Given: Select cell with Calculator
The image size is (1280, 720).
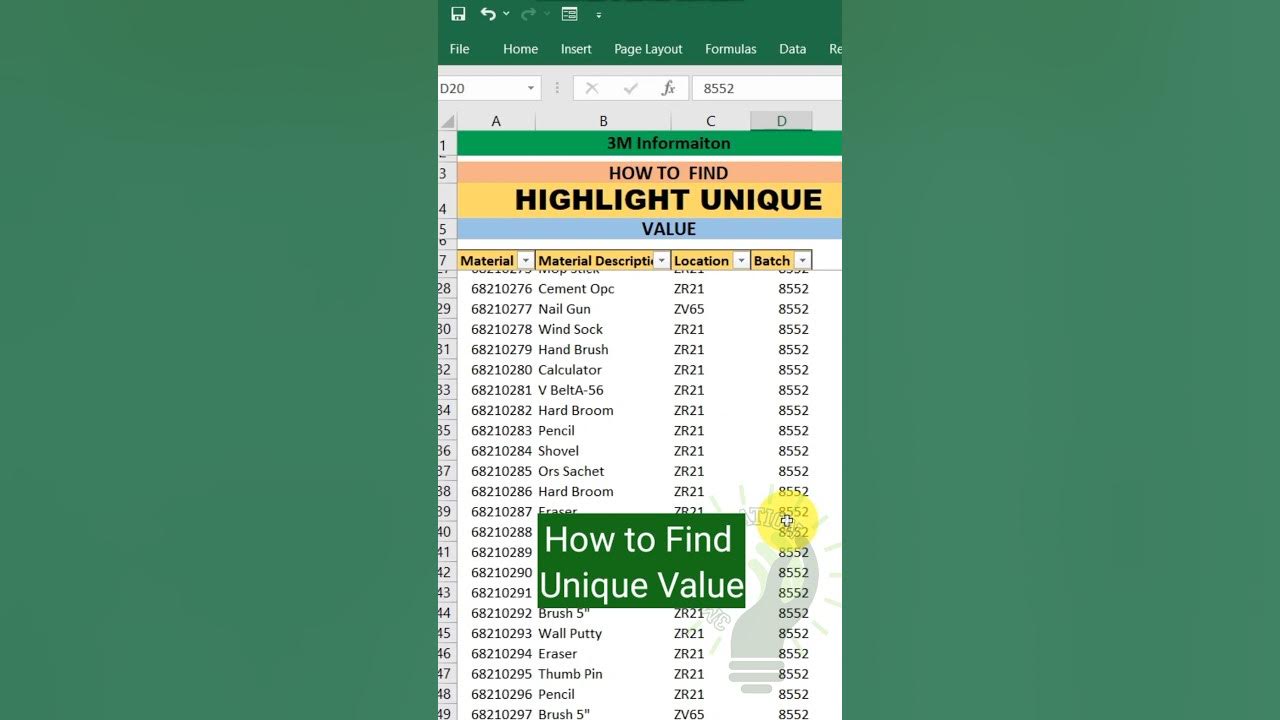Looking at the screenshot, I should (x=603, y=370).
